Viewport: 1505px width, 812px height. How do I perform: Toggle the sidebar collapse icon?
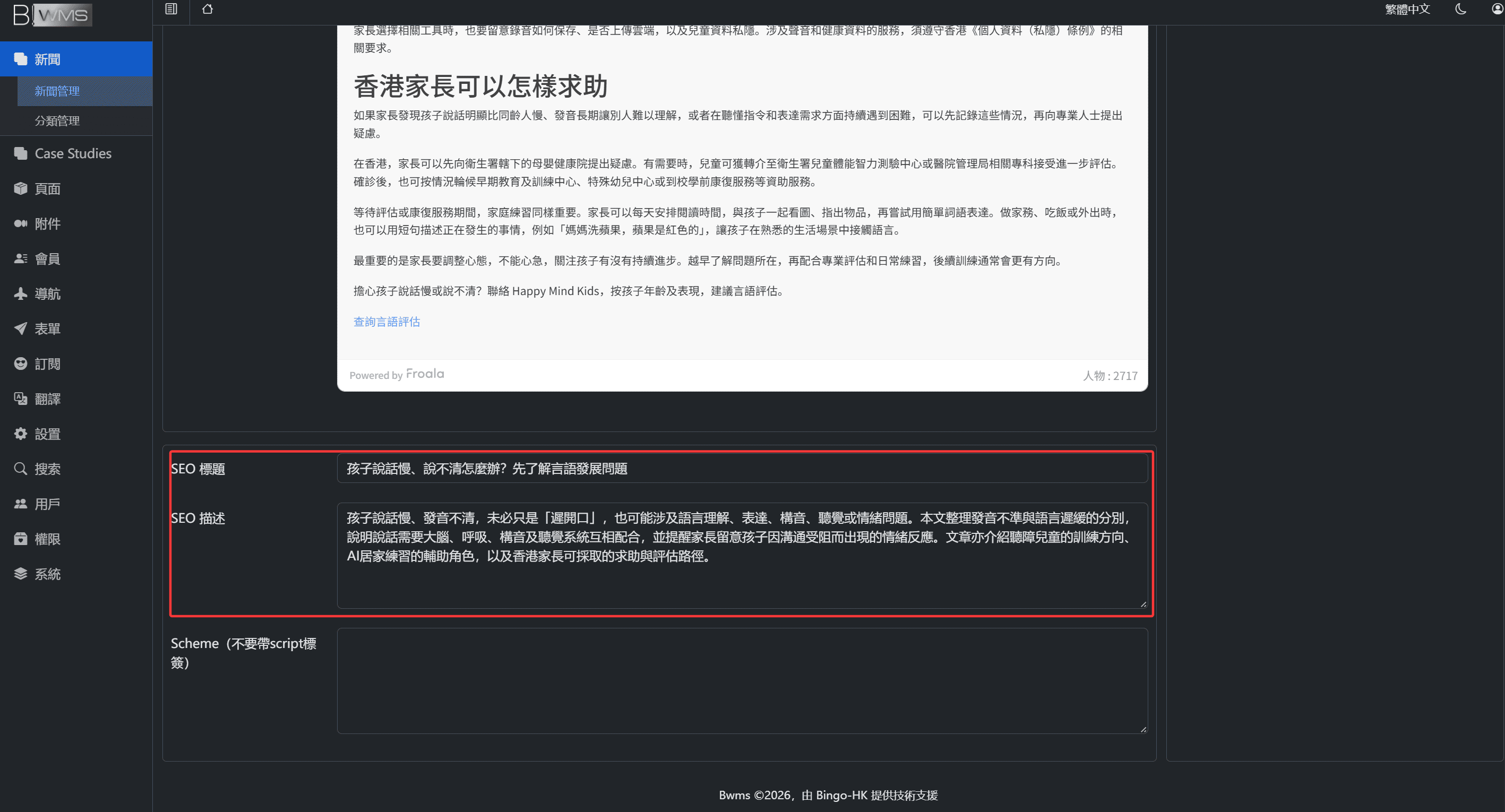click(x=171, y=9)
